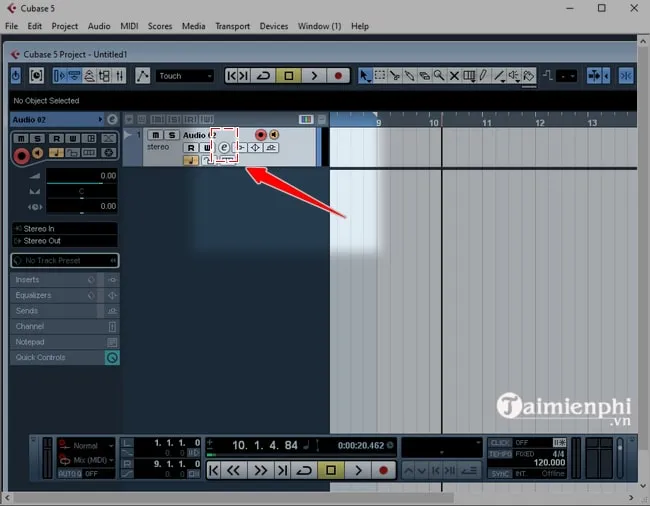Open the Audio menu

99,26
